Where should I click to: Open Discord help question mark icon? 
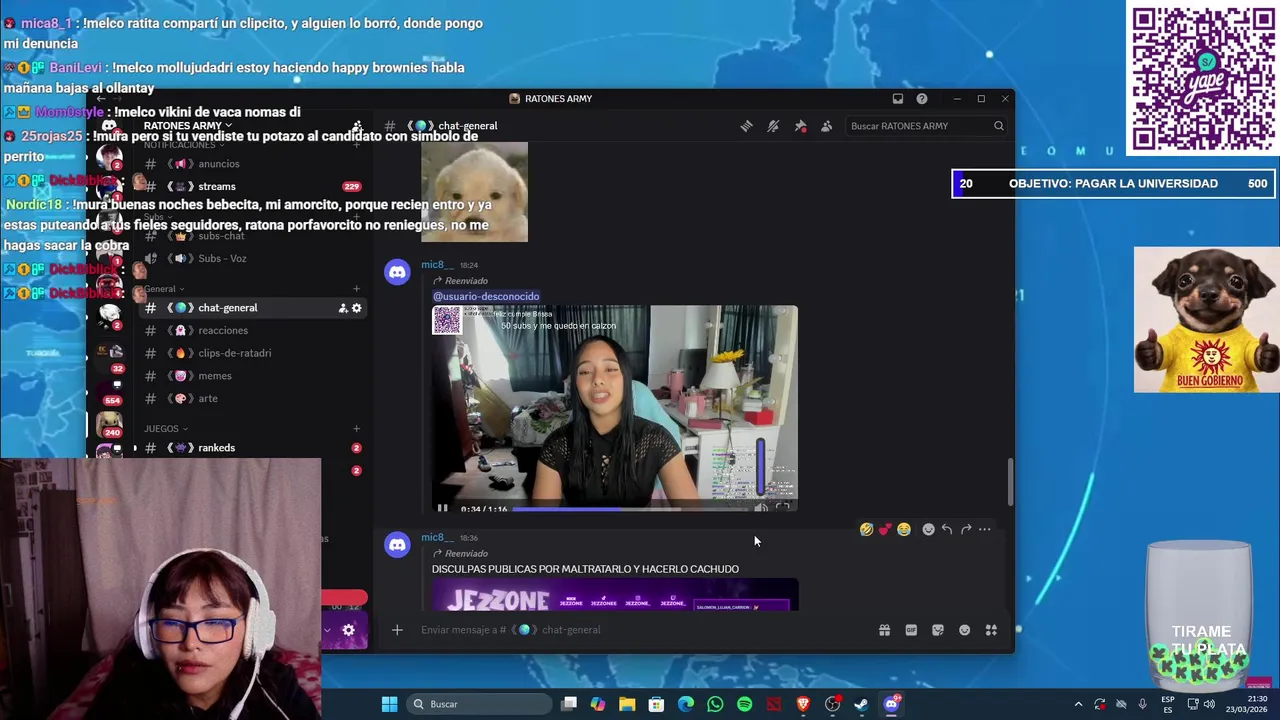pos(922,99)
